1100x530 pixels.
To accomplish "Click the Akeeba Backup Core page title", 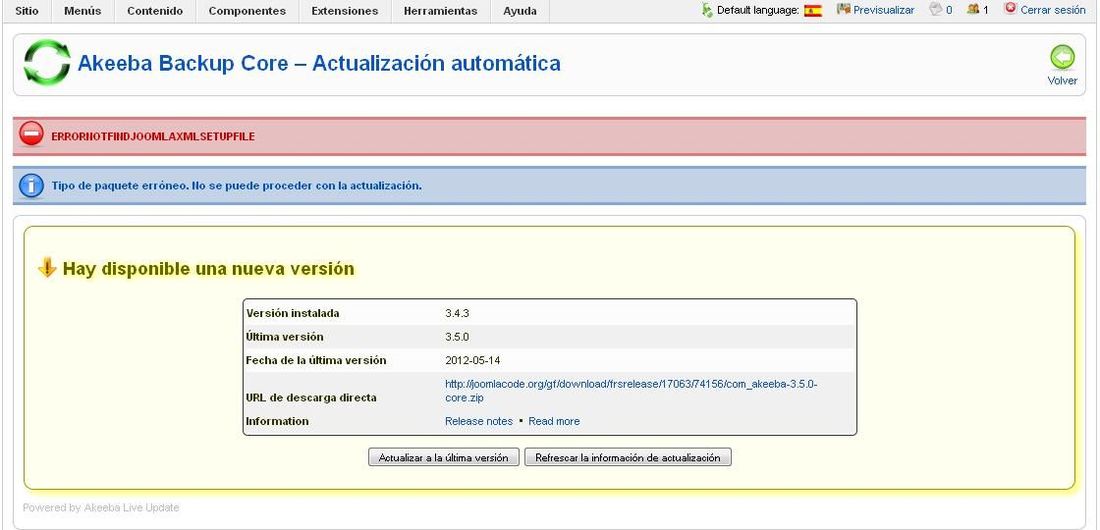I will pos(318,63).
